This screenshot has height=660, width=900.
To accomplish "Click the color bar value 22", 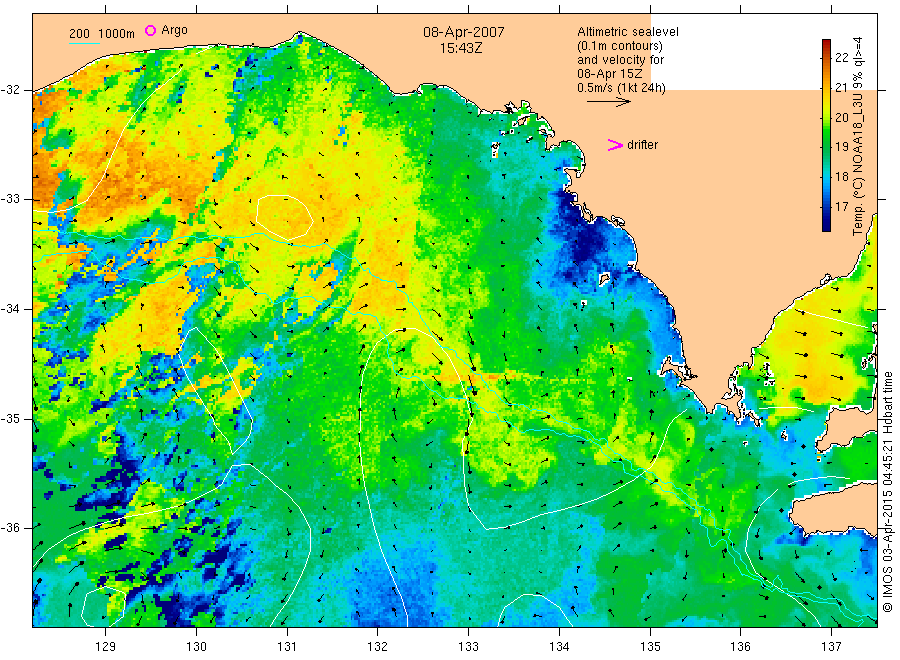I will tap(841, 57).
